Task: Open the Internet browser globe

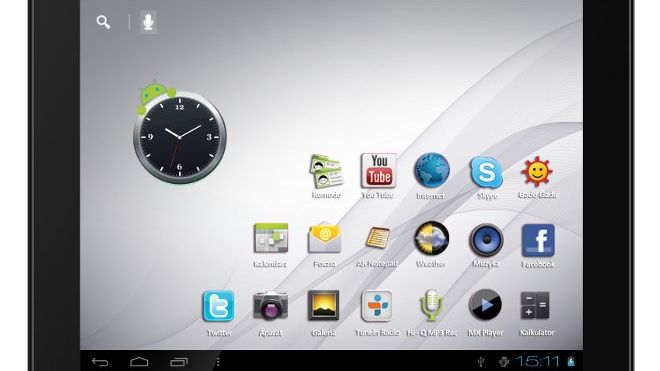Action: [431, 171]
